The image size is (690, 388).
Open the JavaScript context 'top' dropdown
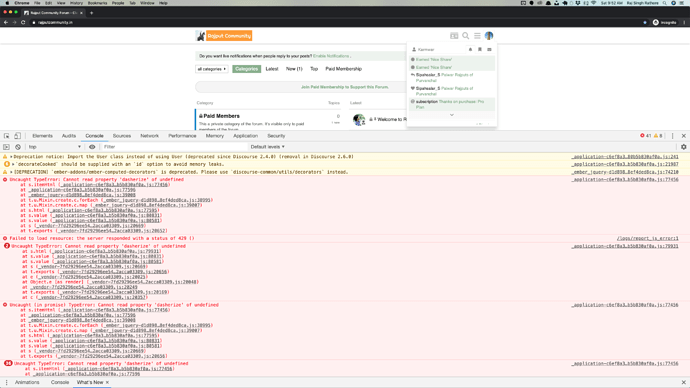55,147
